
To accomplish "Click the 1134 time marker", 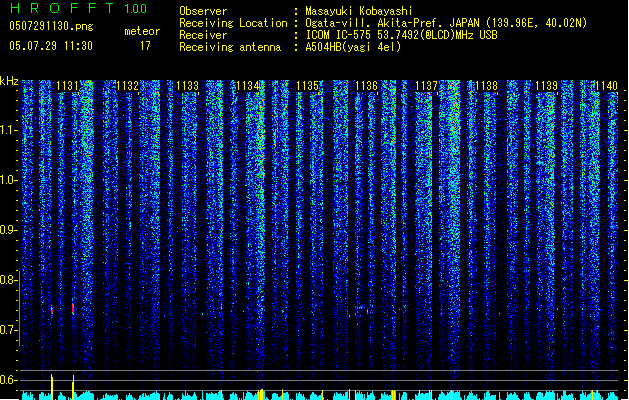I will point(248,86).
